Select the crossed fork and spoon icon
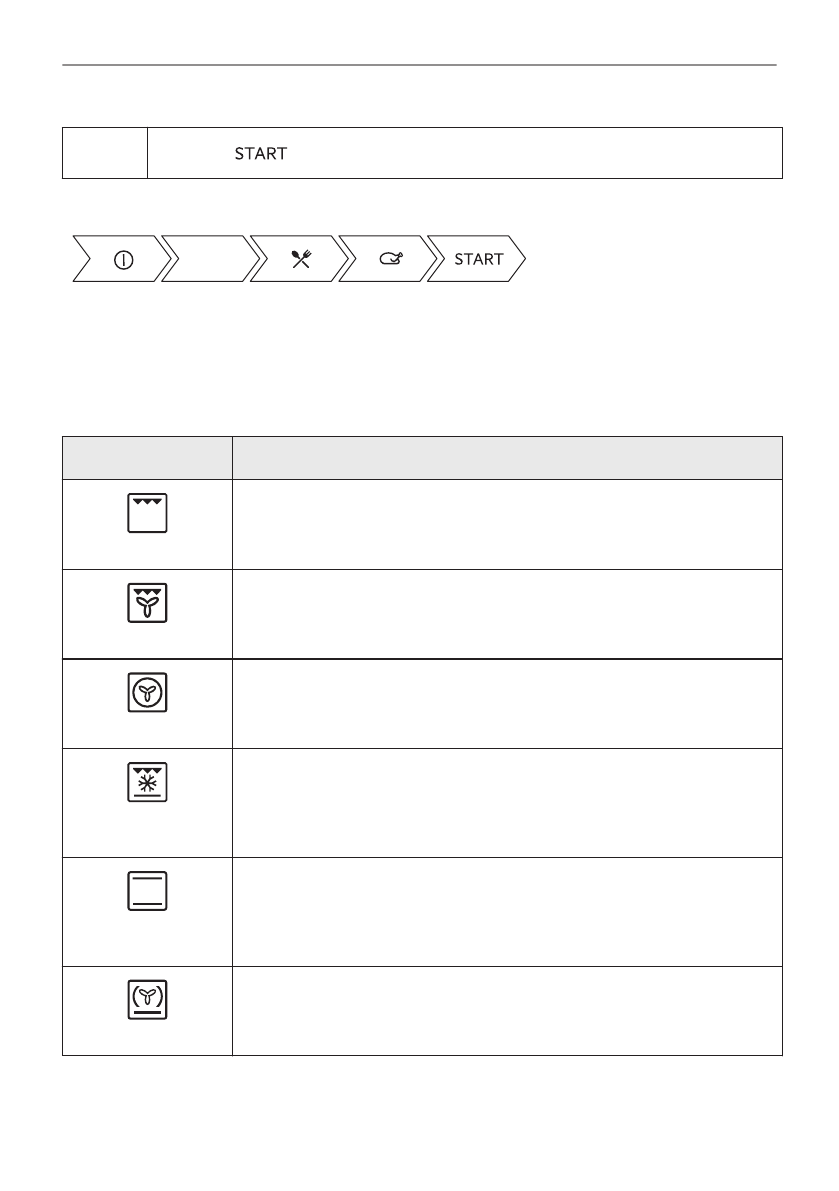839x1191 pixels. [299, 259]
